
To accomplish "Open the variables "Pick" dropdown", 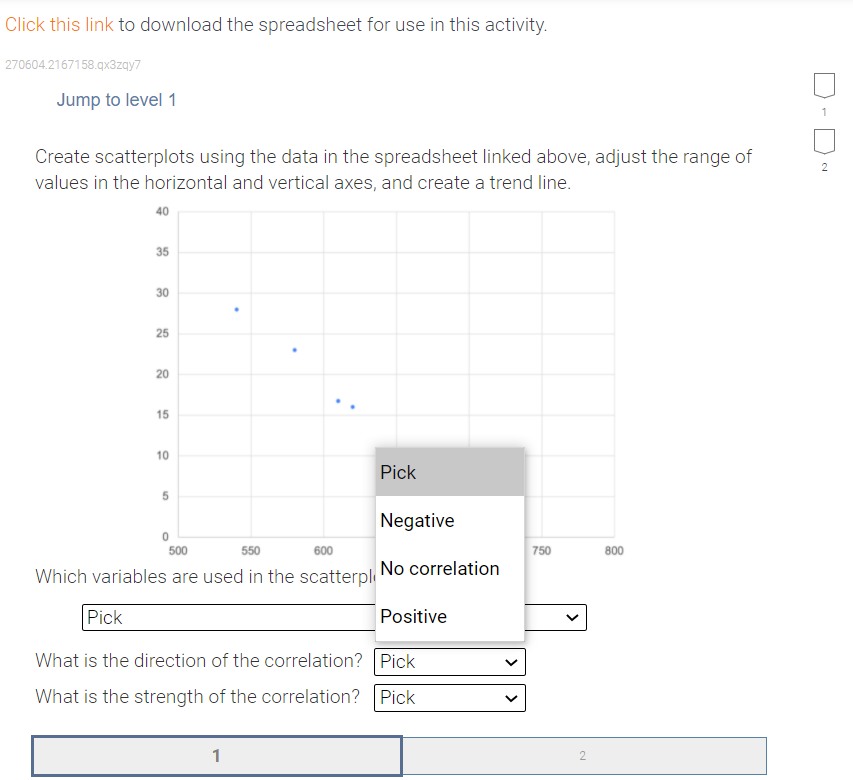I will (x=334, y=617).
